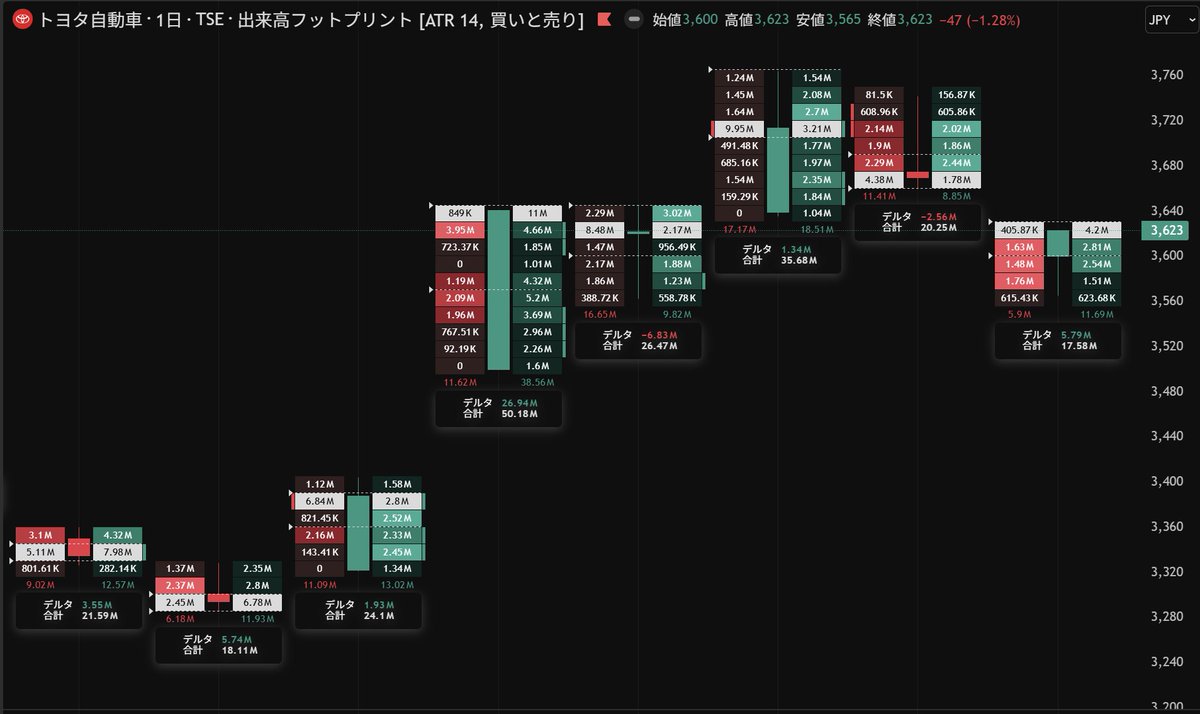Select the 3.1M red sell cell

(x=40, y=535)
